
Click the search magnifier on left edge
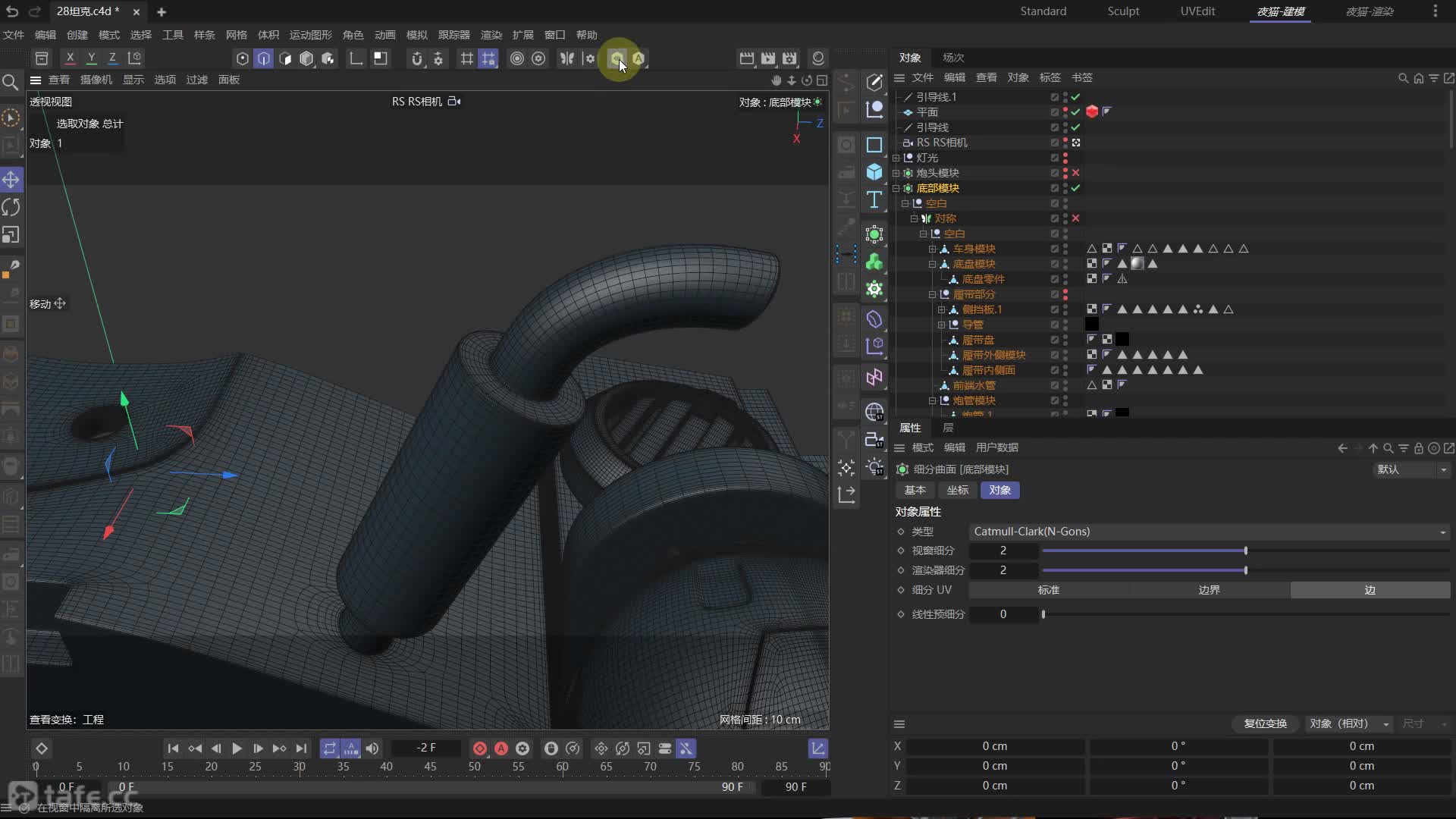coord(11,82)
